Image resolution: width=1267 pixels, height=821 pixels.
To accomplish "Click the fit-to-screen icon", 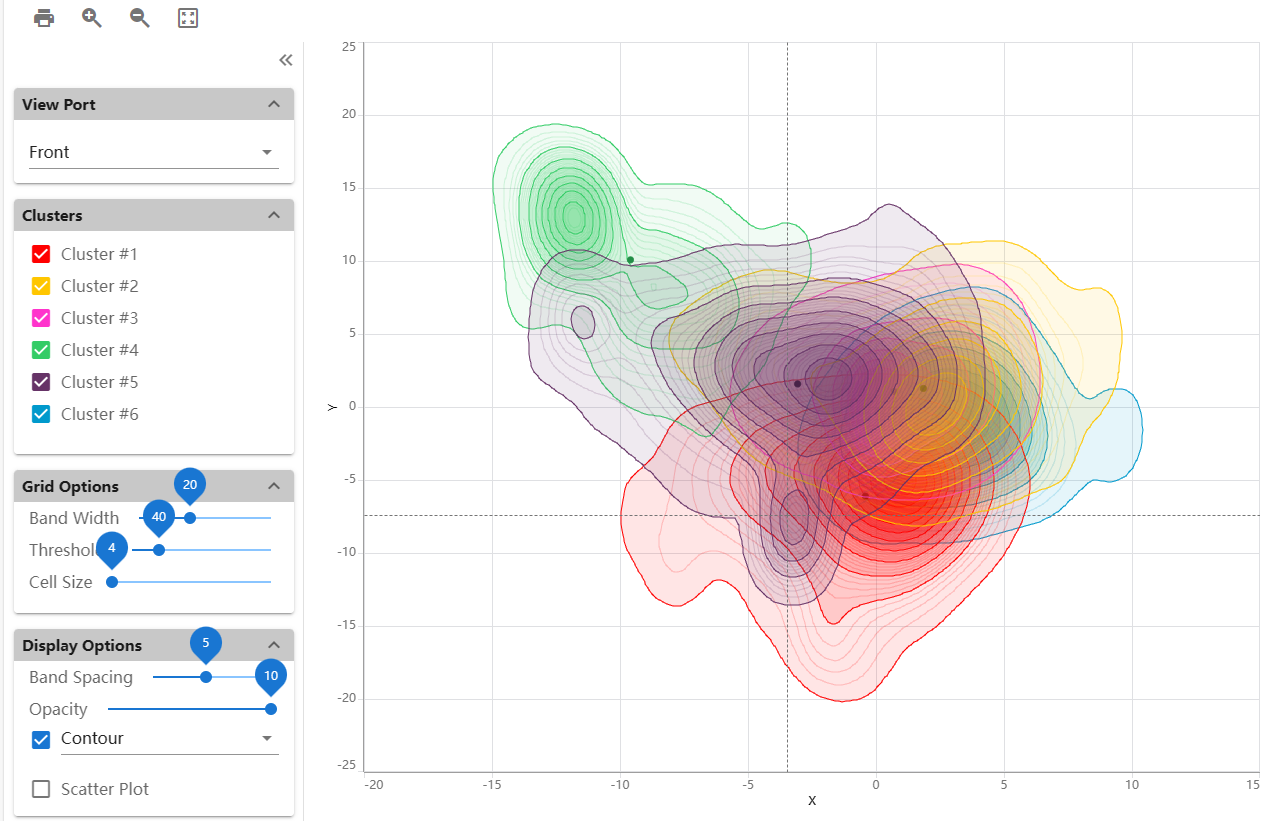I will [188, 18].
